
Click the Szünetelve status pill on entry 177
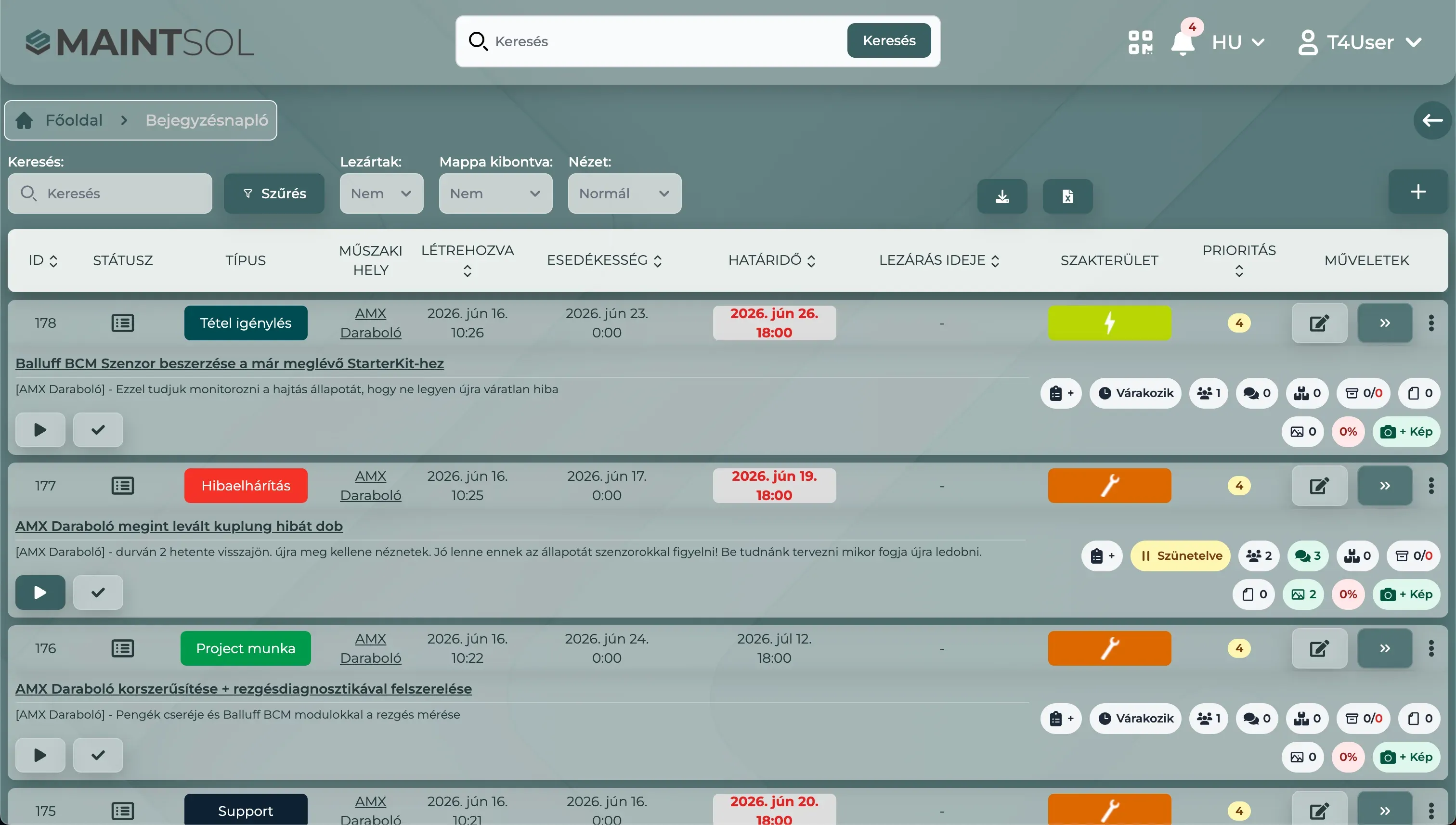pyautogui.click(x=1181, y=556)
